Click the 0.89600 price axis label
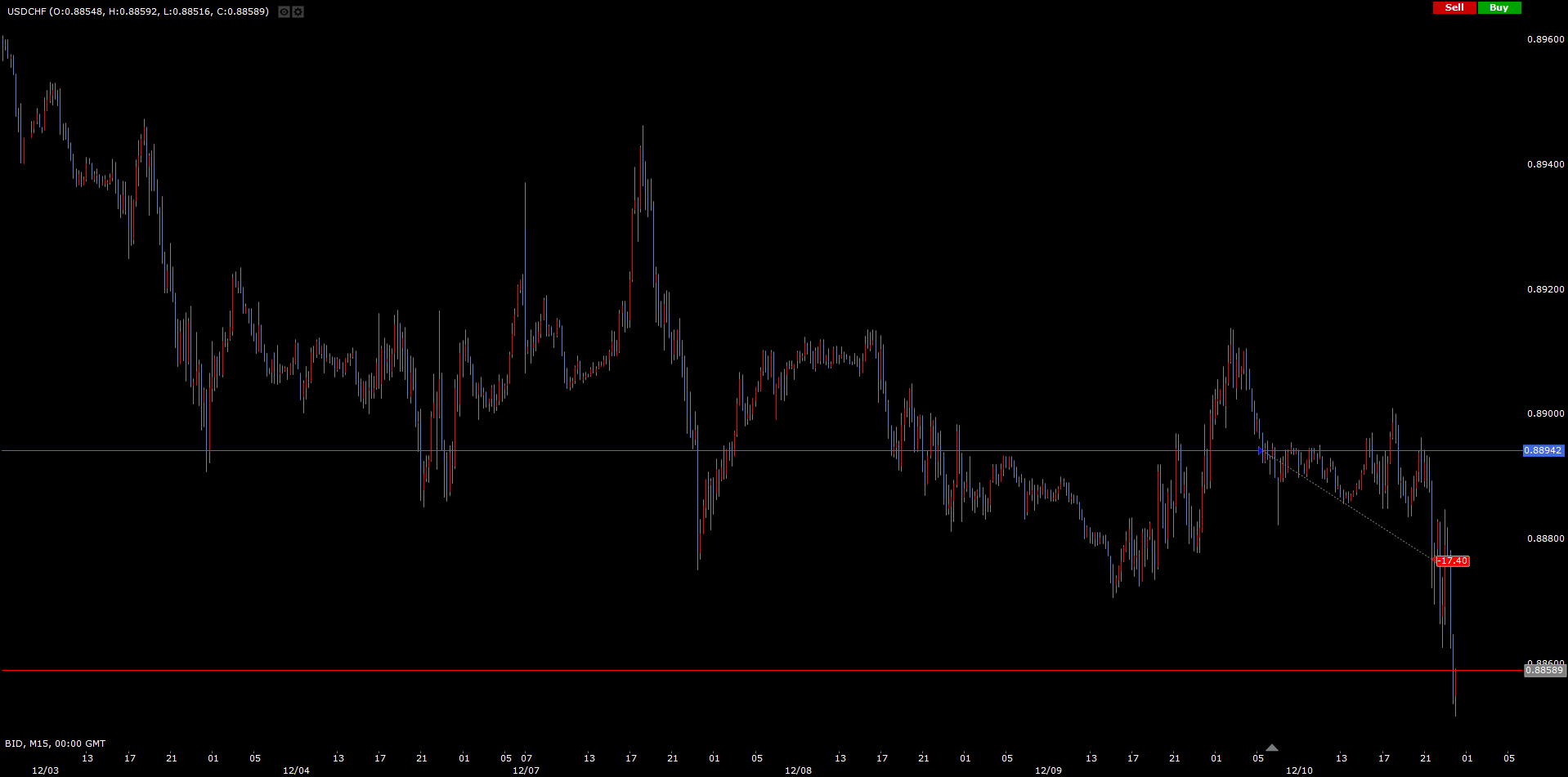1568x777 pixels. click(x=1545, y=39)
